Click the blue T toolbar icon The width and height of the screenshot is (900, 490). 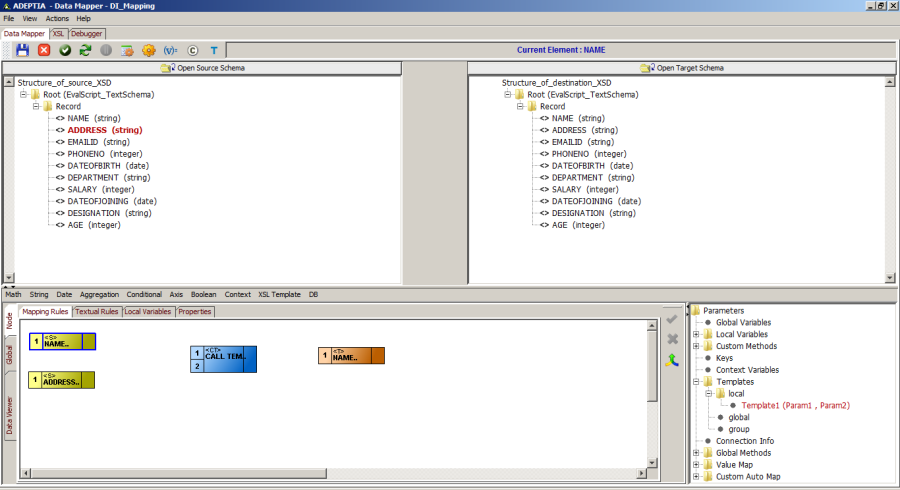(213, 50)
